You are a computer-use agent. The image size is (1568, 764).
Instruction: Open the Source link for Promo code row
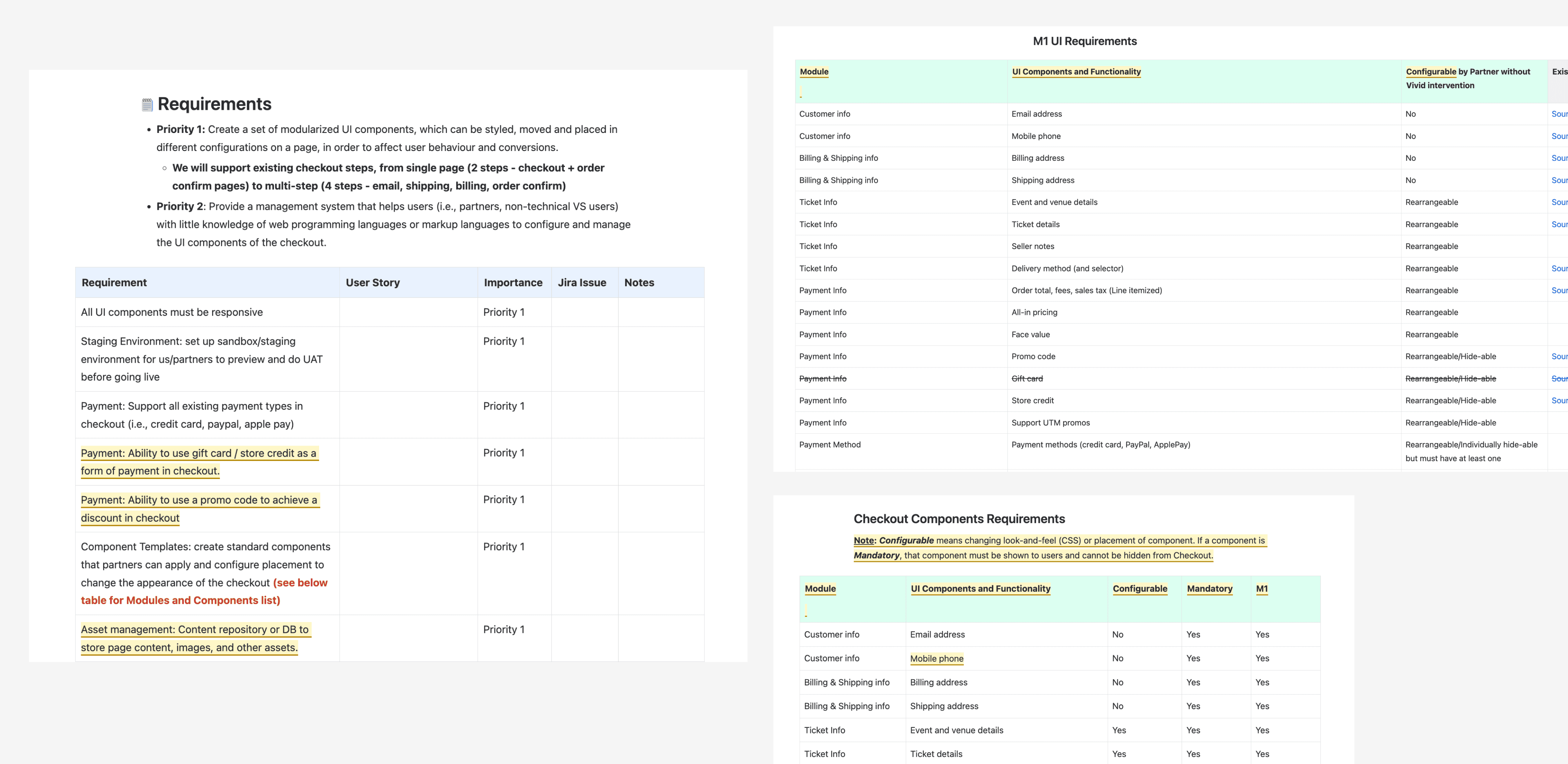pos(1559,356)
